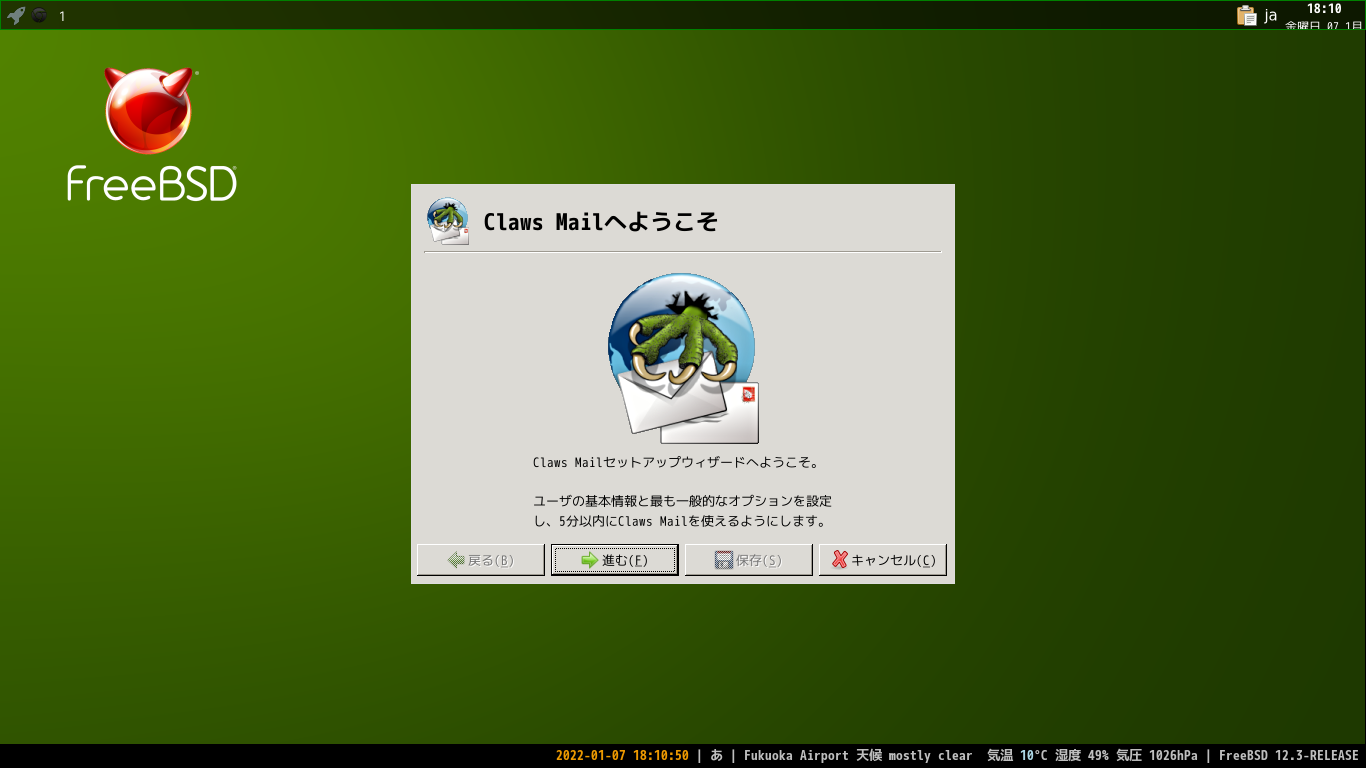Click the ja input language indicator

tap(1270, 15)
